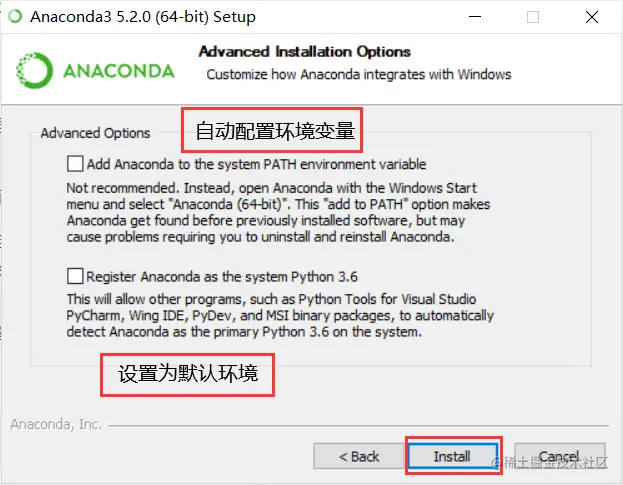Image resolution: width=623 pixels, height=485 pixels.
Task: Click the green Anaconda ring logo in header
Action: pos(34,70)
